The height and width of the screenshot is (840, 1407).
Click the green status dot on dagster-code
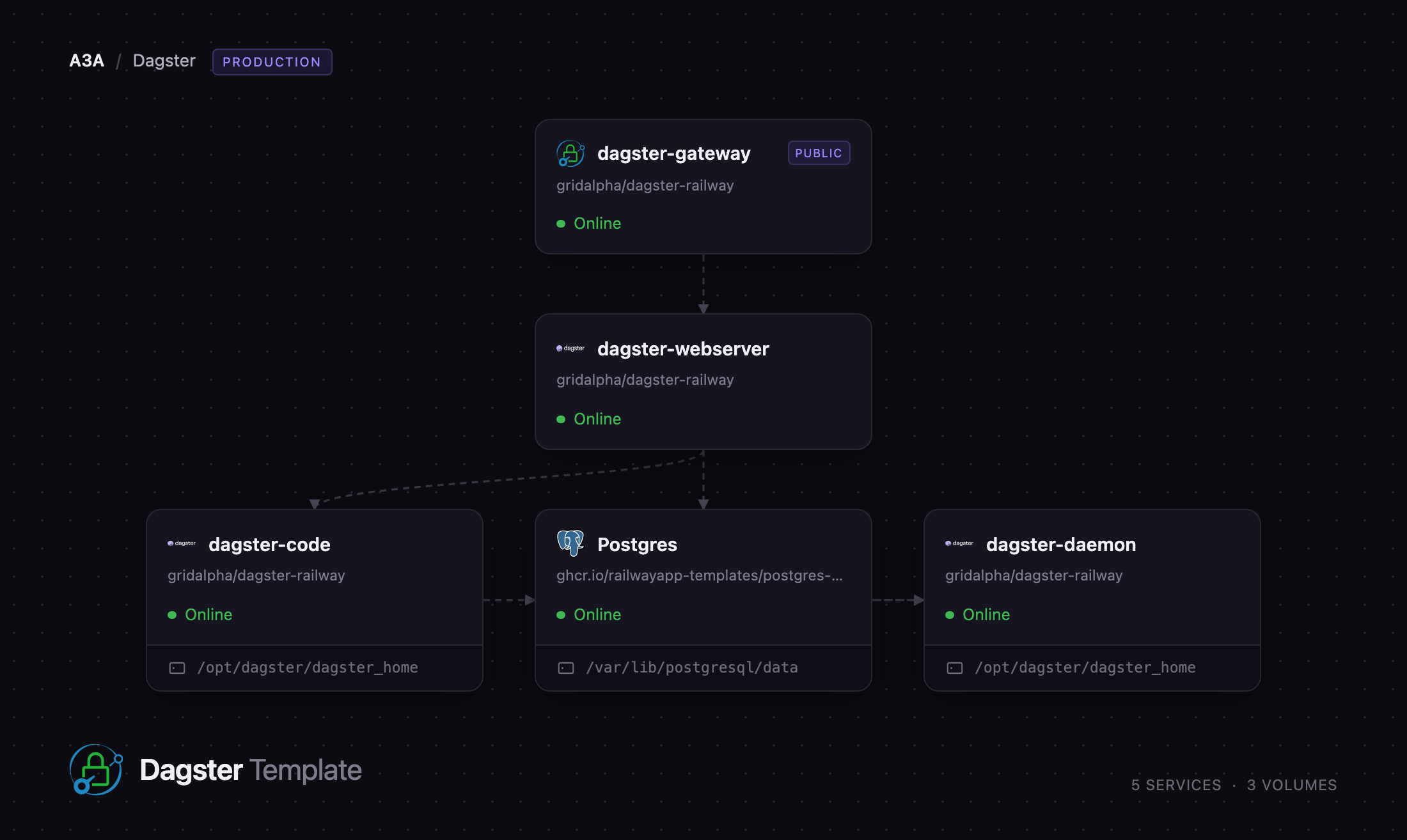click(172, 615)
